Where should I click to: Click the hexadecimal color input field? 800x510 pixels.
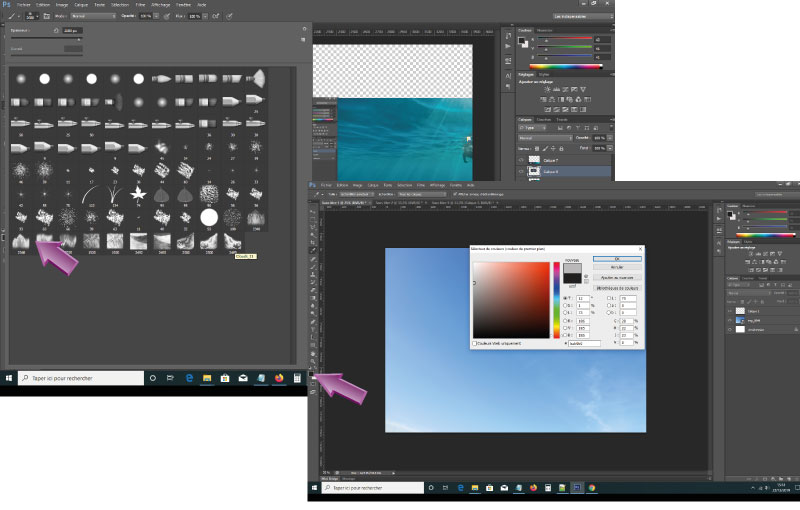(583, 343)
